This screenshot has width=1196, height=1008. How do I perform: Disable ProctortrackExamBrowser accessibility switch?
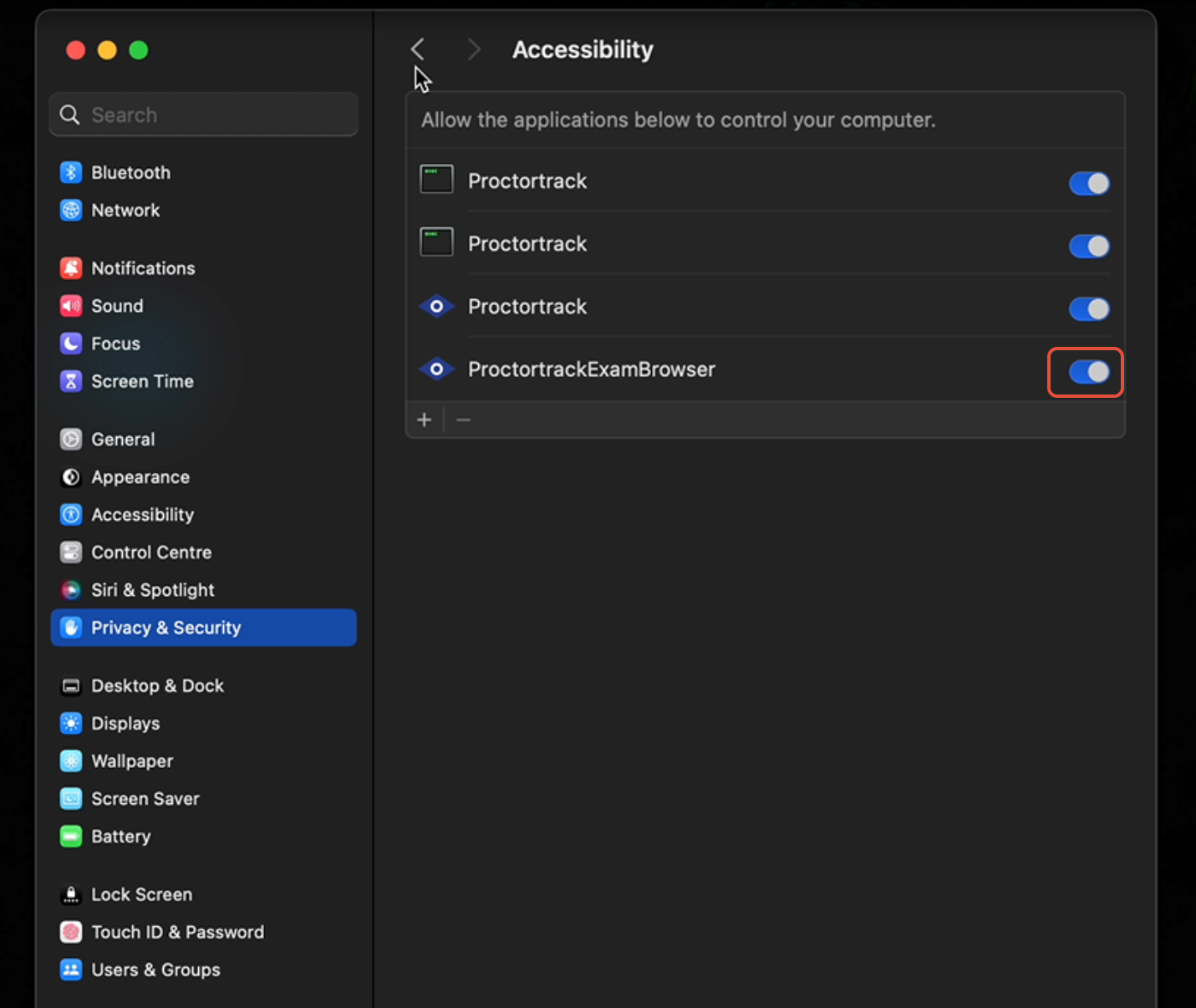click(x=1089, y=372)
